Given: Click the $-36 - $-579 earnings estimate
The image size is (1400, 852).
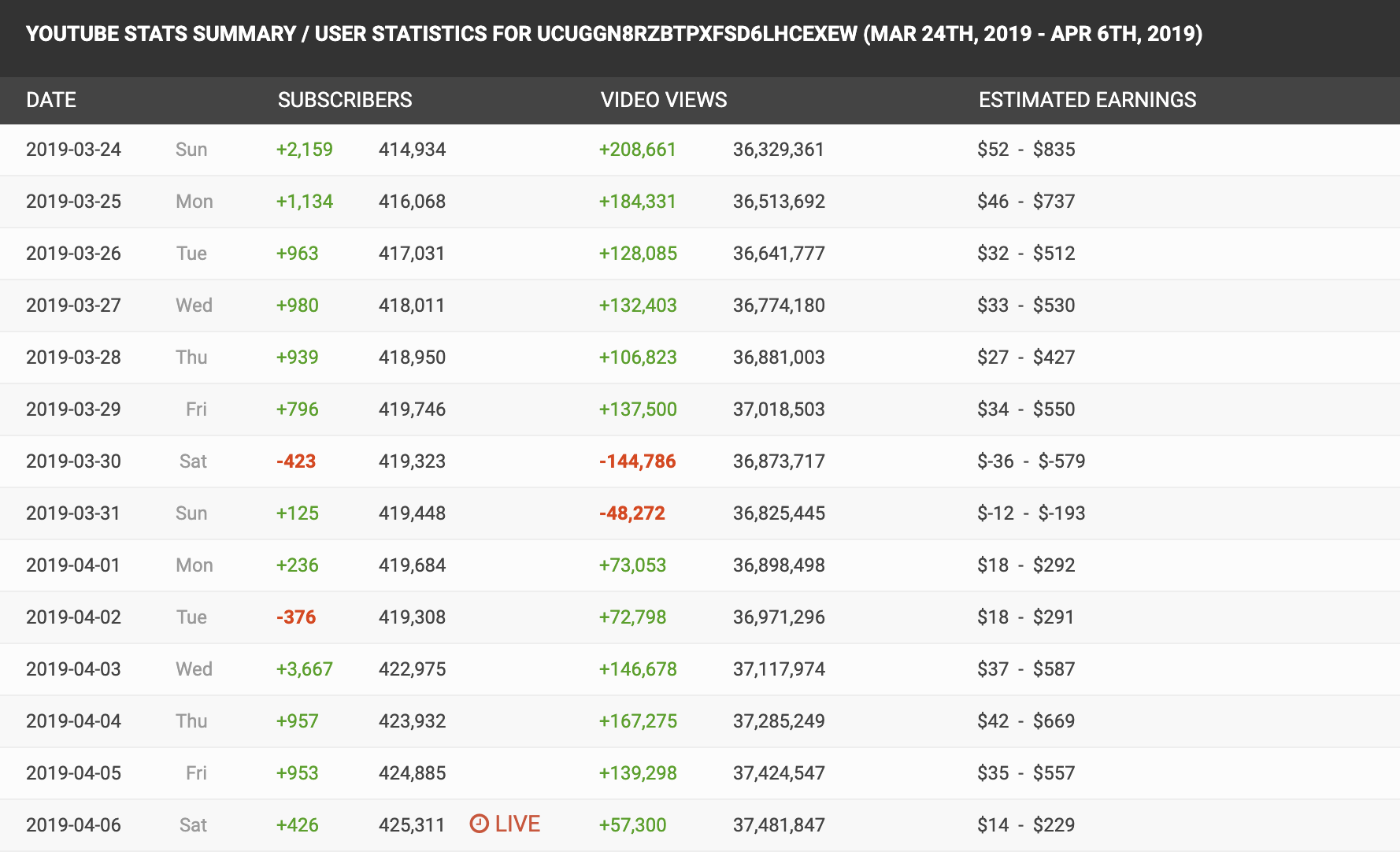Looking at the screenshot, I should tap(1031, 461).
